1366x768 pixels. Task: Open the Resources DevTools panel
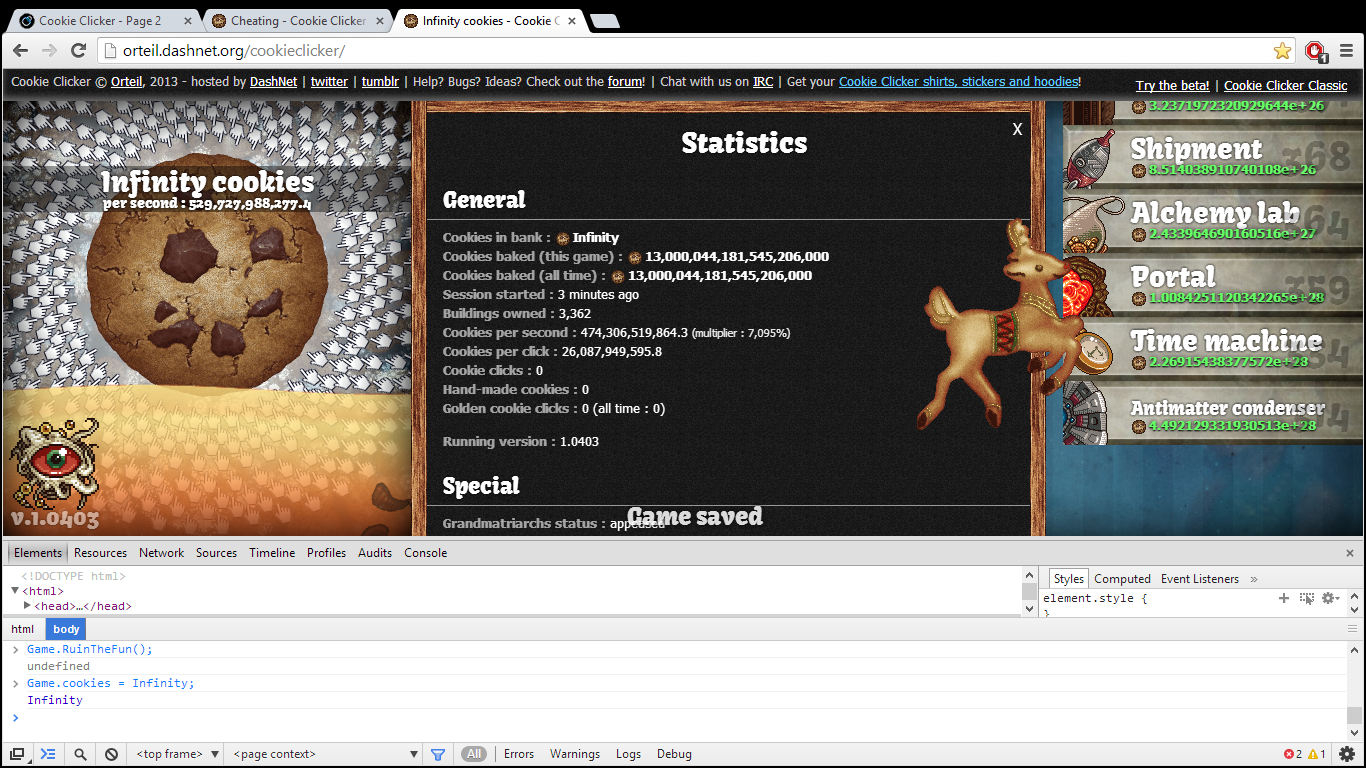(x=100, y=553)
